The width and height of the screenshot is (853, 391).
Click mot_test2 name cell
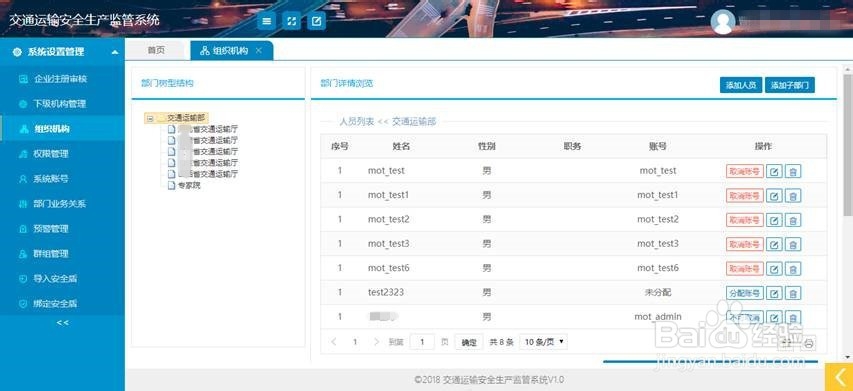(388, 220)
